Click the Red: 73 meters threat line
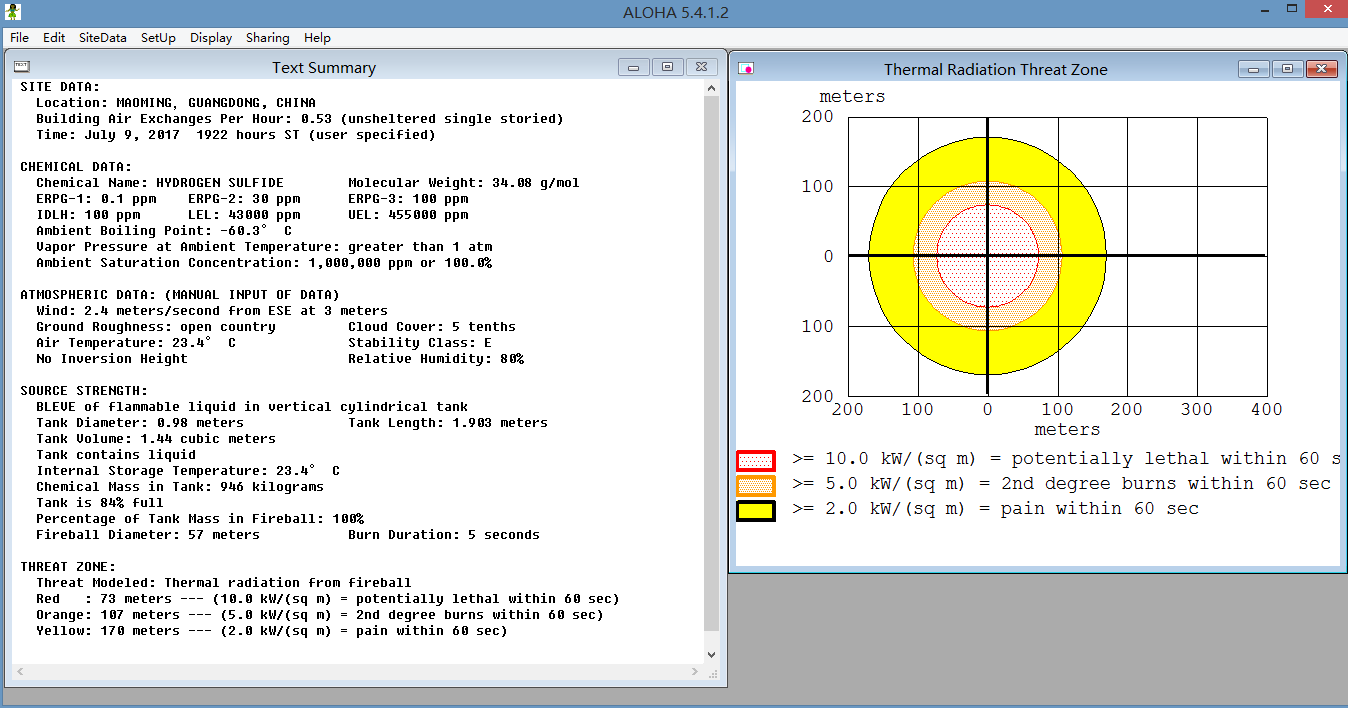Screen dimensions: 1348x708 click(x=328, y=599)
